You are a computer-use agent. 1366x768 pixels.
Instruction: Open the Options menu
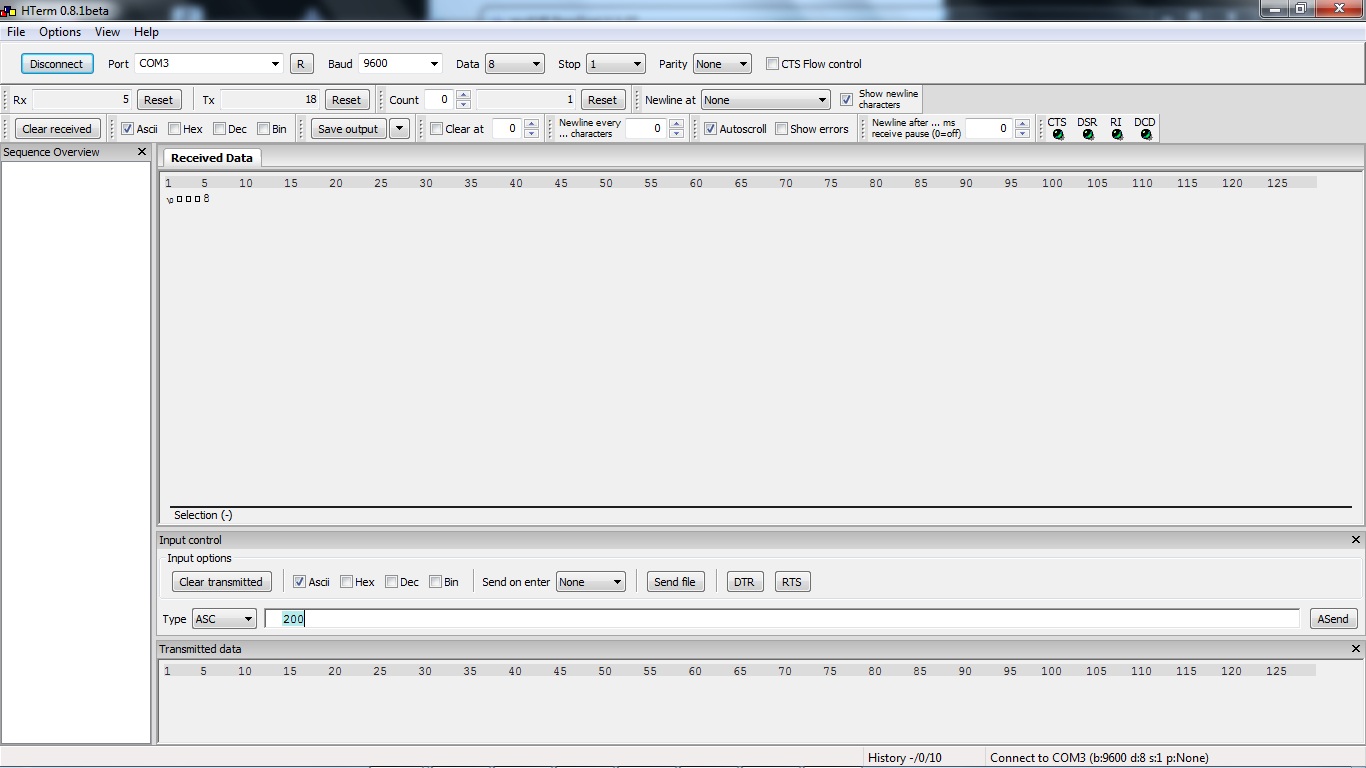tap(60, 32)
